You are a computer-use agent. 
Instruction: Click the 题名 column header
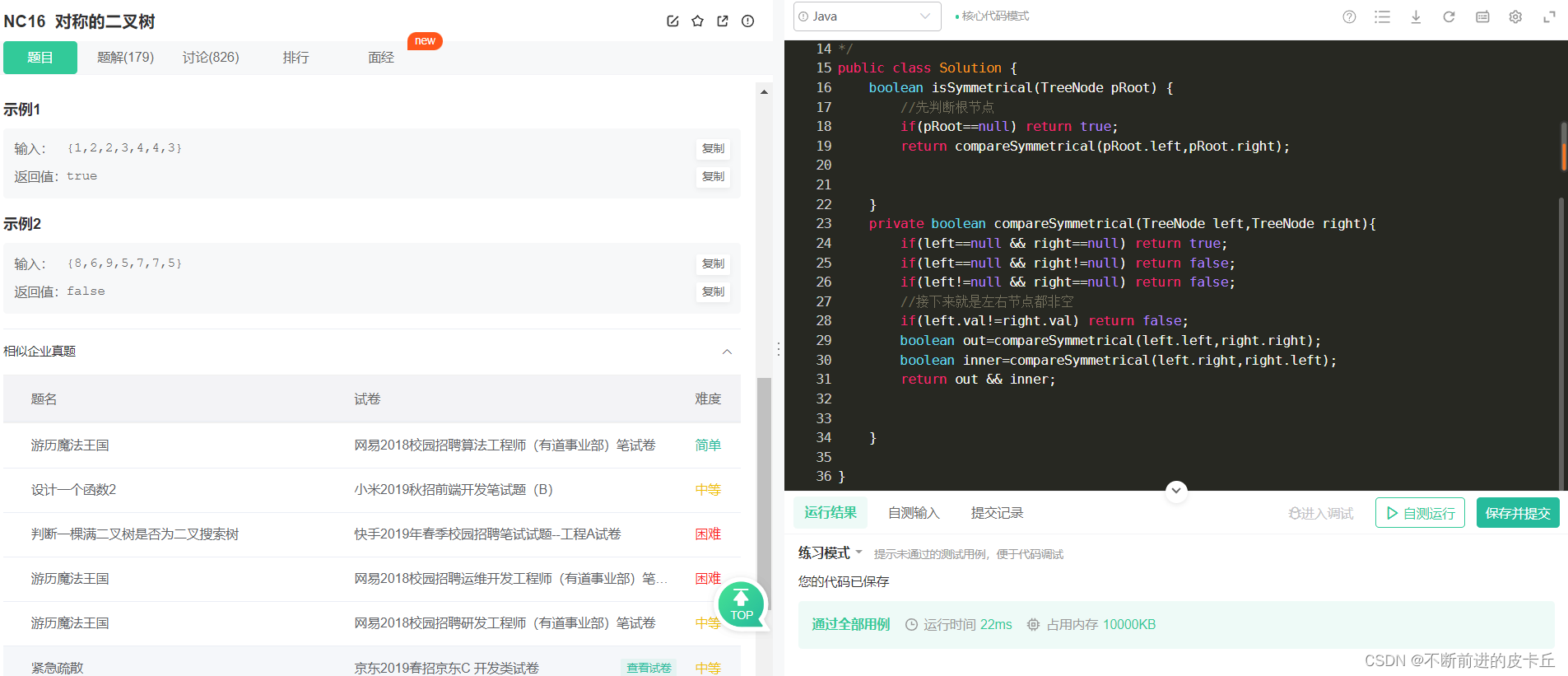click(x=44, y=399)
